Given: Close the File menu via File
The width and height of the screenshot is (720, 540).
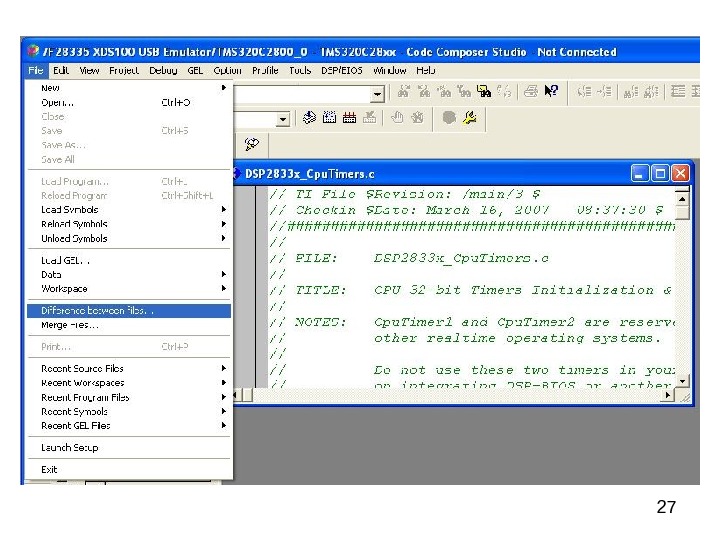Looking at the screenshot, I should coord(35,70).
